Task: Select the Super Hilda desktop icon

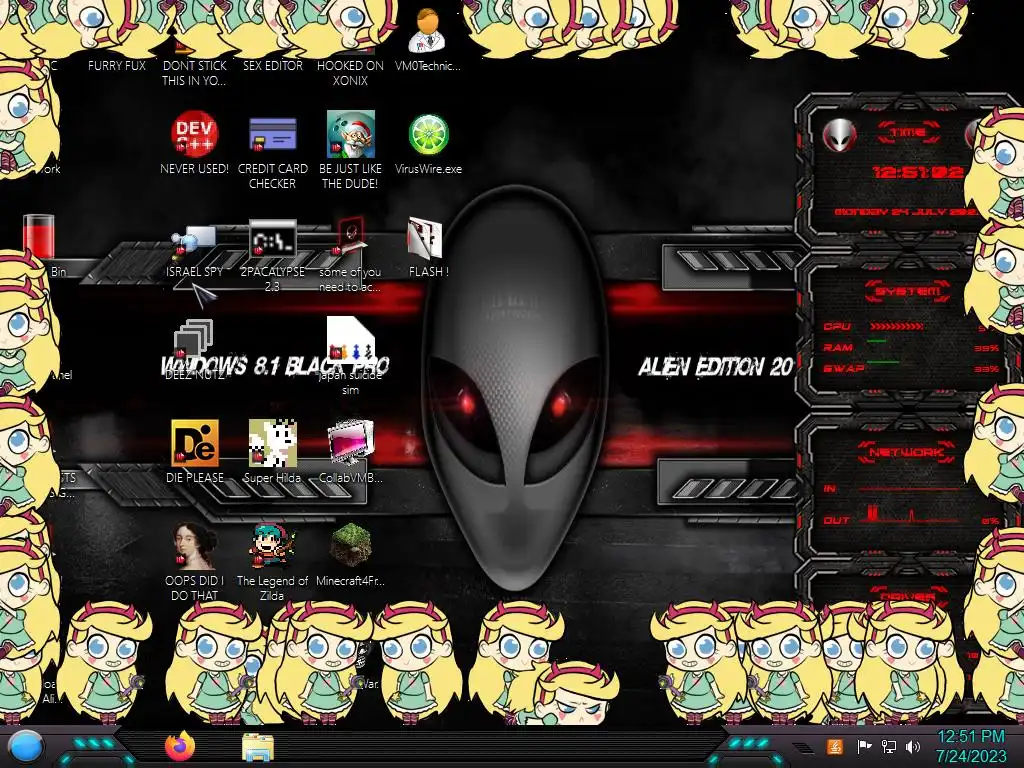Action: pos(272,443)
